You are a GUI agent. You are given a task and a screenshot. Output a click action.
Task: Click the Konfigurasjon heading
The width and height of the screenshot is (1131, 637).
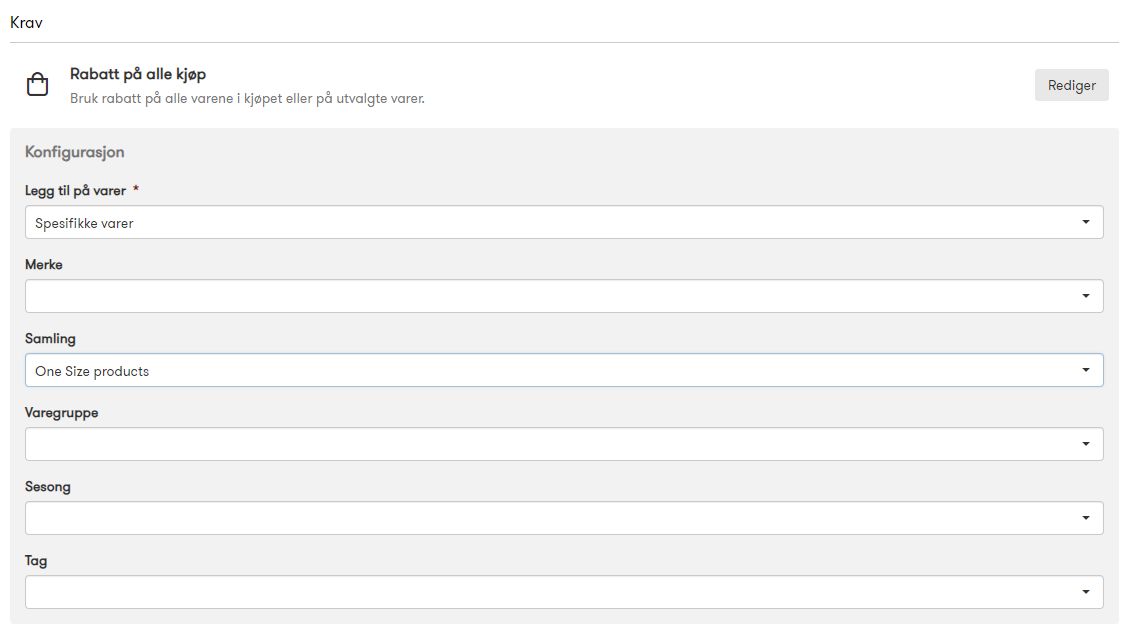74,152
